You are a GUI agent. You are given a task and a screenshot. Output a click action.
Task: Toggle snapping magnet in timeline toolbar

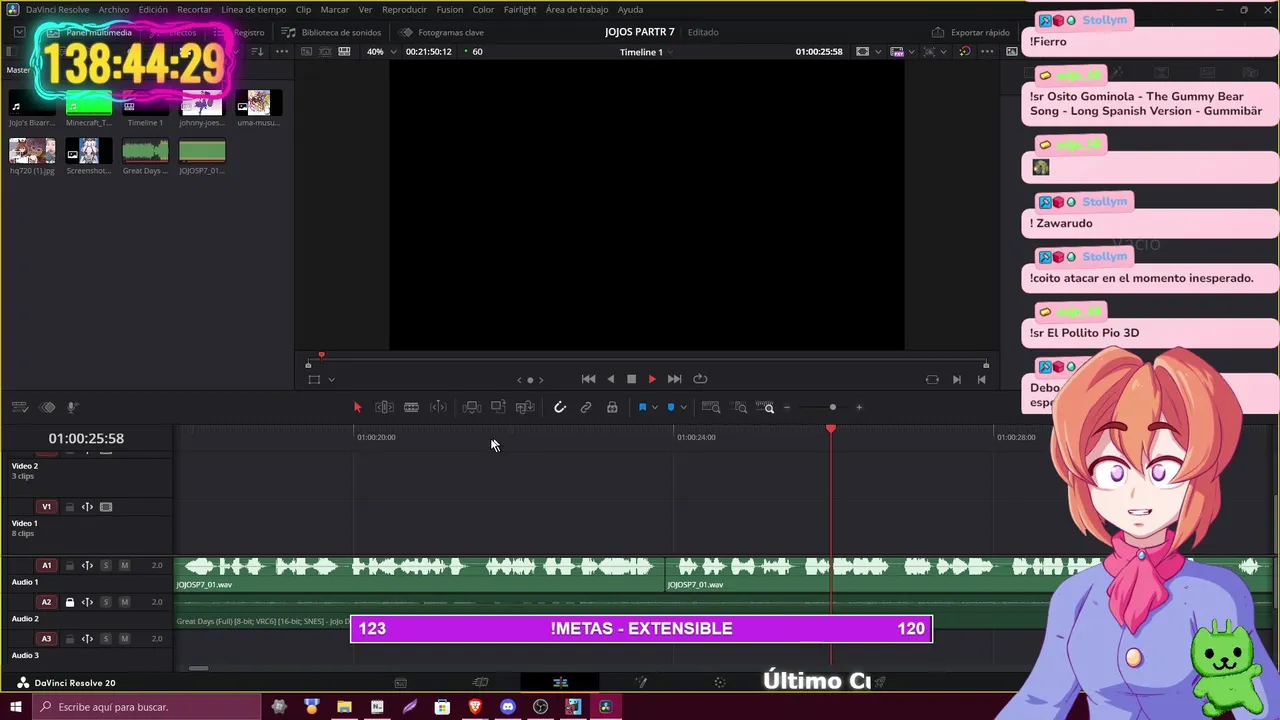pos(560,407)
